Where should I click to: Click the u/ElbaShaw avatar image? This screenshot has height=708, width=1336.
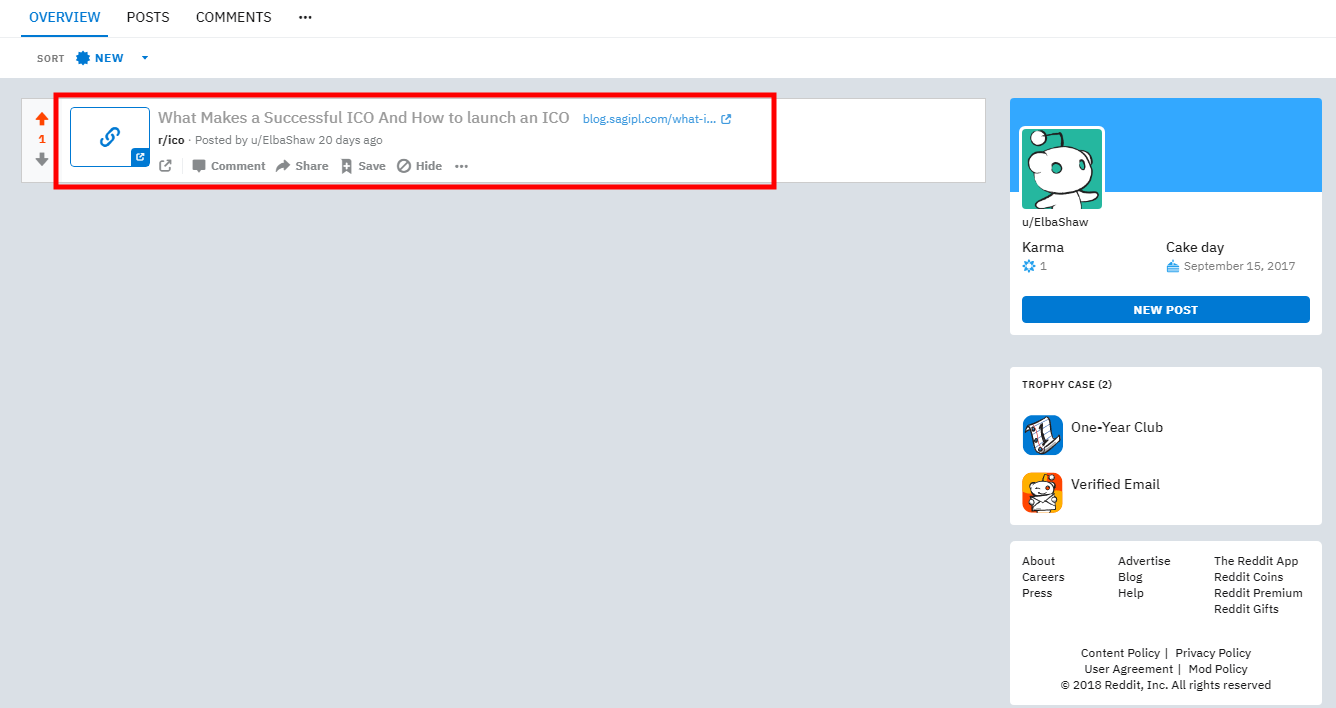pyautogui.click(x=1062, y=169)
